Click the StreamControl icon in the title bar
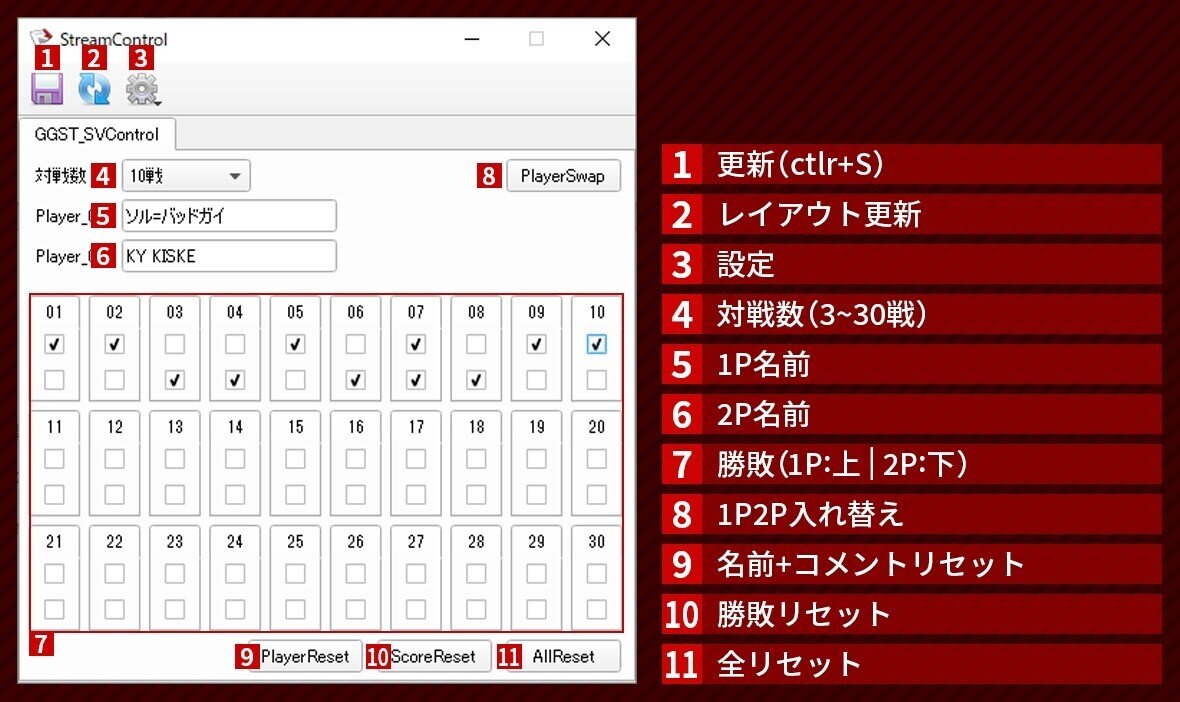This screenshot has height=702, width=1180. click(41, 38)
